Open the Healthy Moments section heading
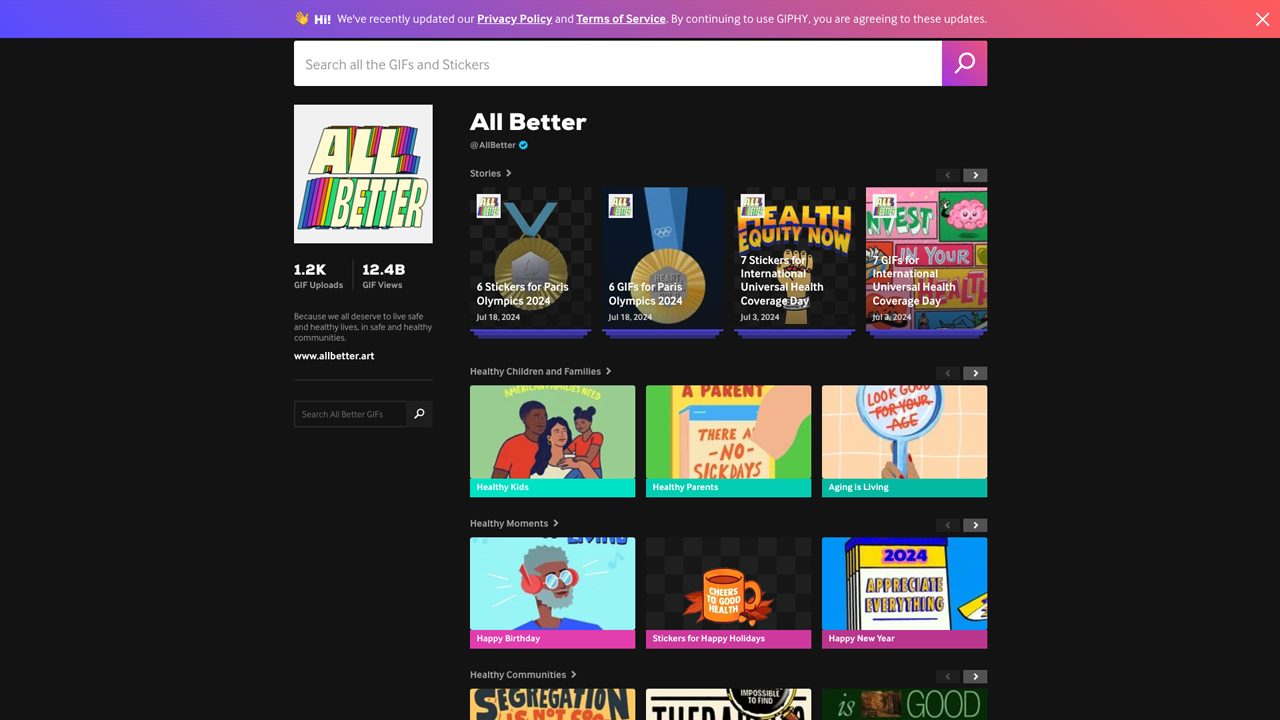This screenshot has width=1280, height=720. (515, 523)
